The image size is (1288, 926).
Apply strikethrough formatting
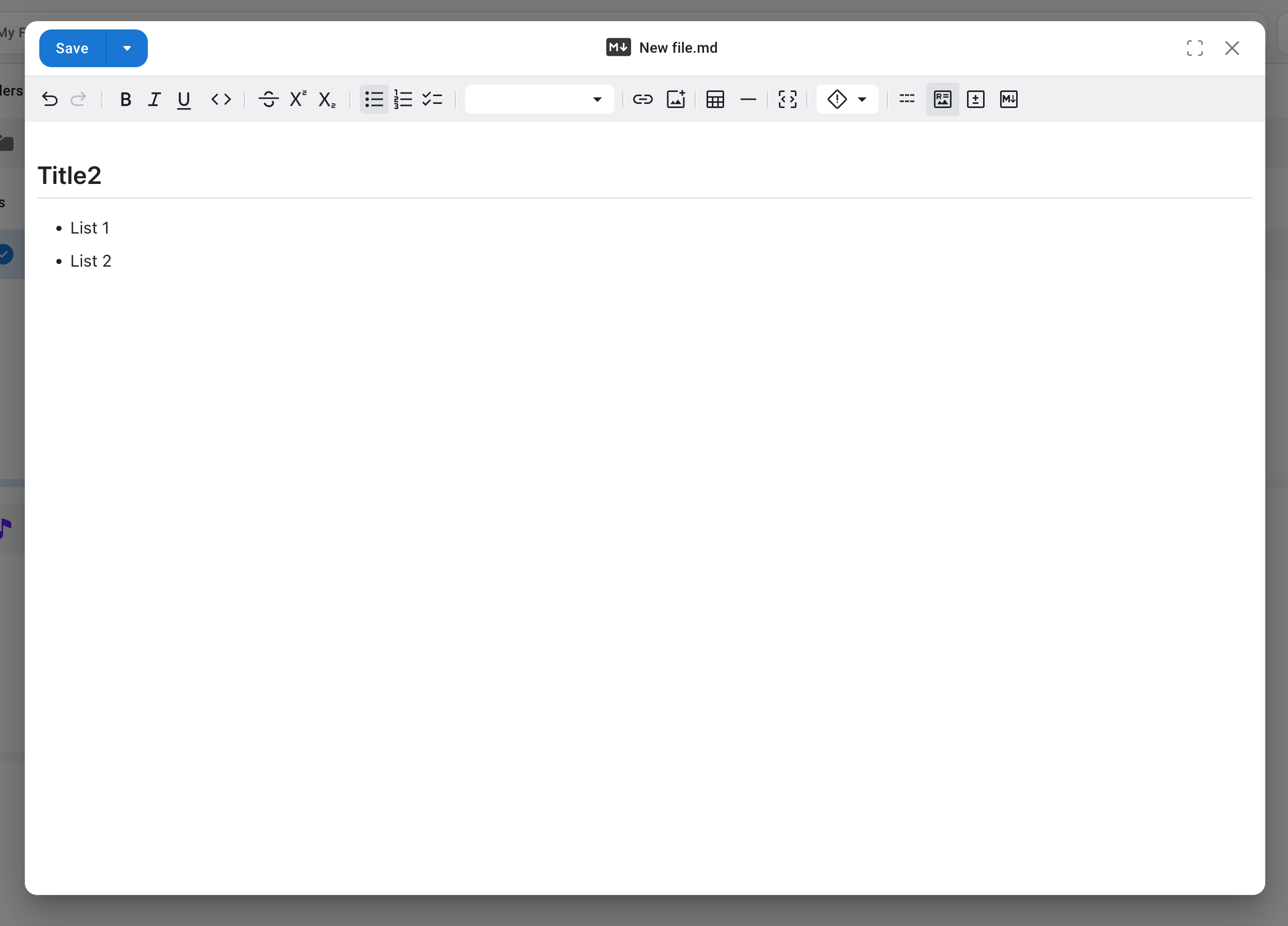click(269, 99)
